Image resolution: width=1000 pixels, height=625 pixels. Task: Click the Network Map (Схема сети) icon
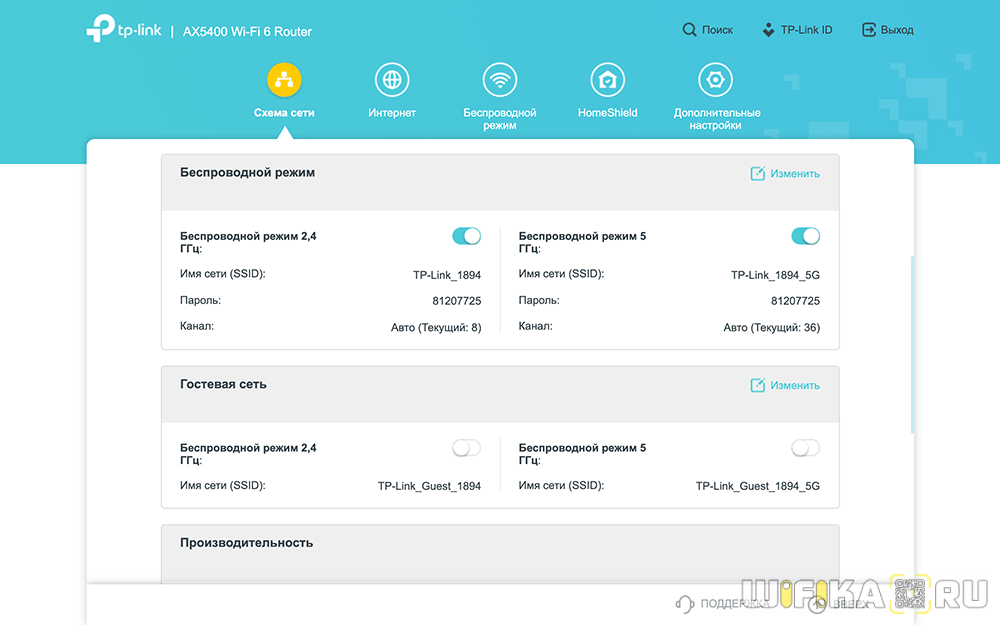pyautogui.click(x=284, y=80)
